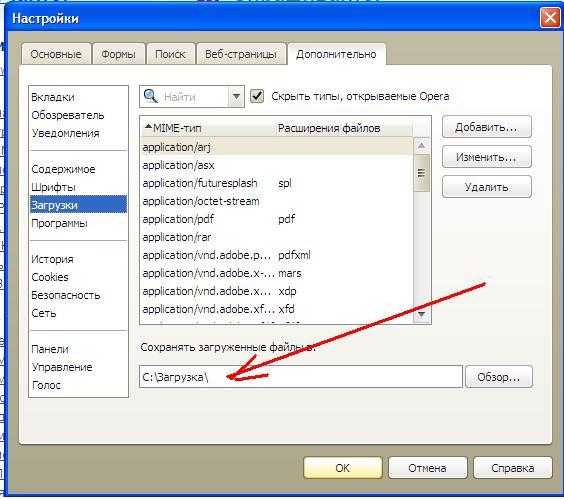Click the scrollbar down arrow
564x499 pixels.
422,314
